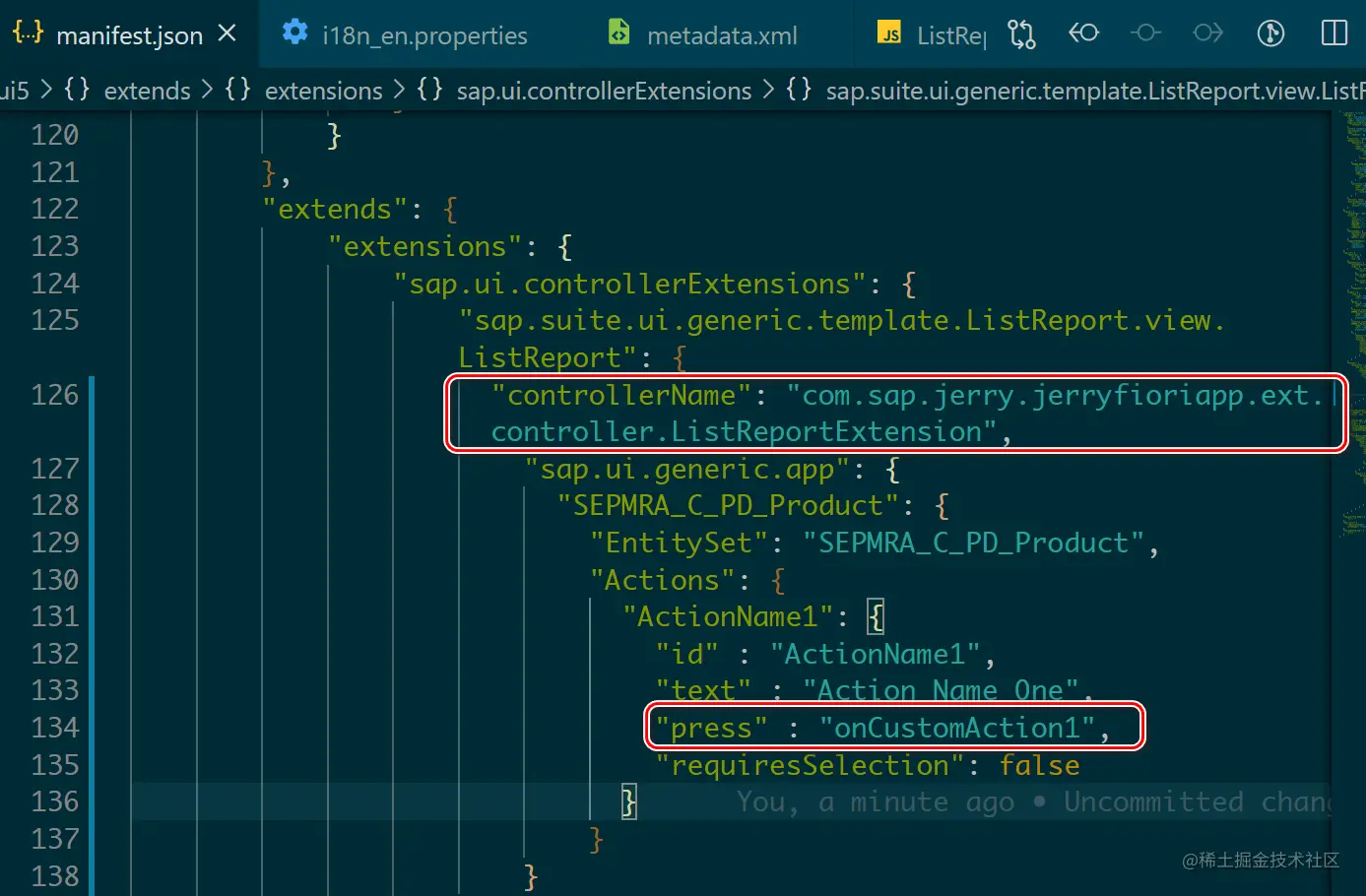
Task: Select line number 126 in the gutter
Action: tap(55, 395)
